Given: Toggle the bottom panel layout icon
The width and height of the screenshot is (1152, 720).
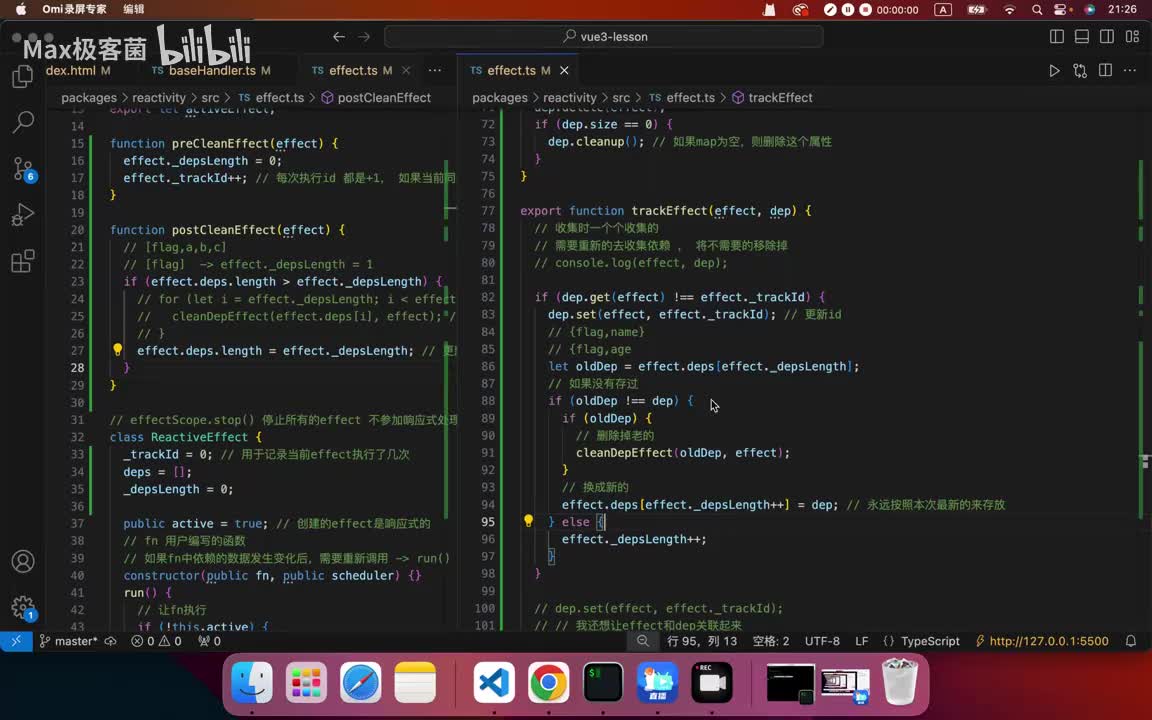Looking at the screenshot, I should pos(1081,37).
